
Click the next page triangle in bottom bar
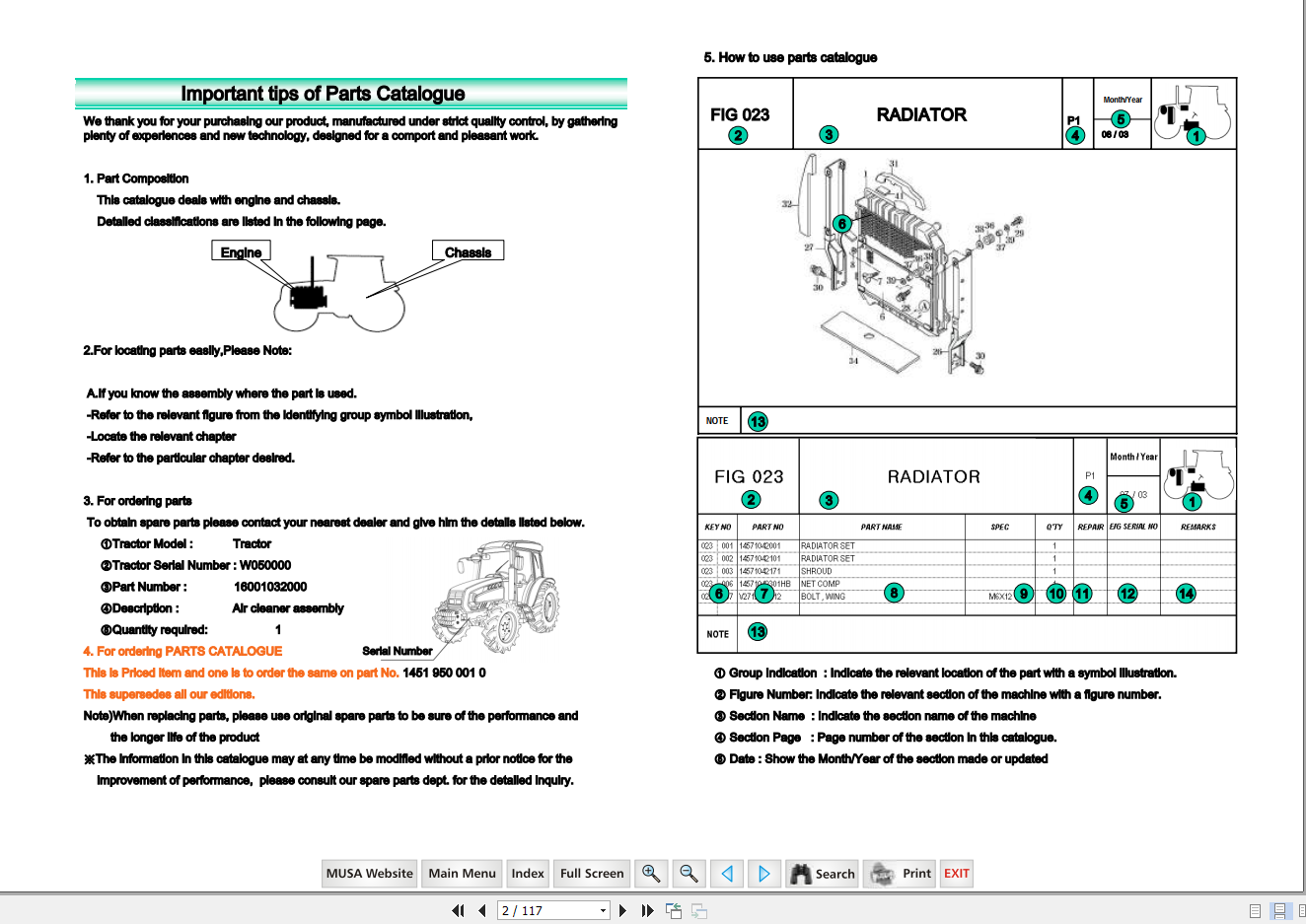[622, 910]
